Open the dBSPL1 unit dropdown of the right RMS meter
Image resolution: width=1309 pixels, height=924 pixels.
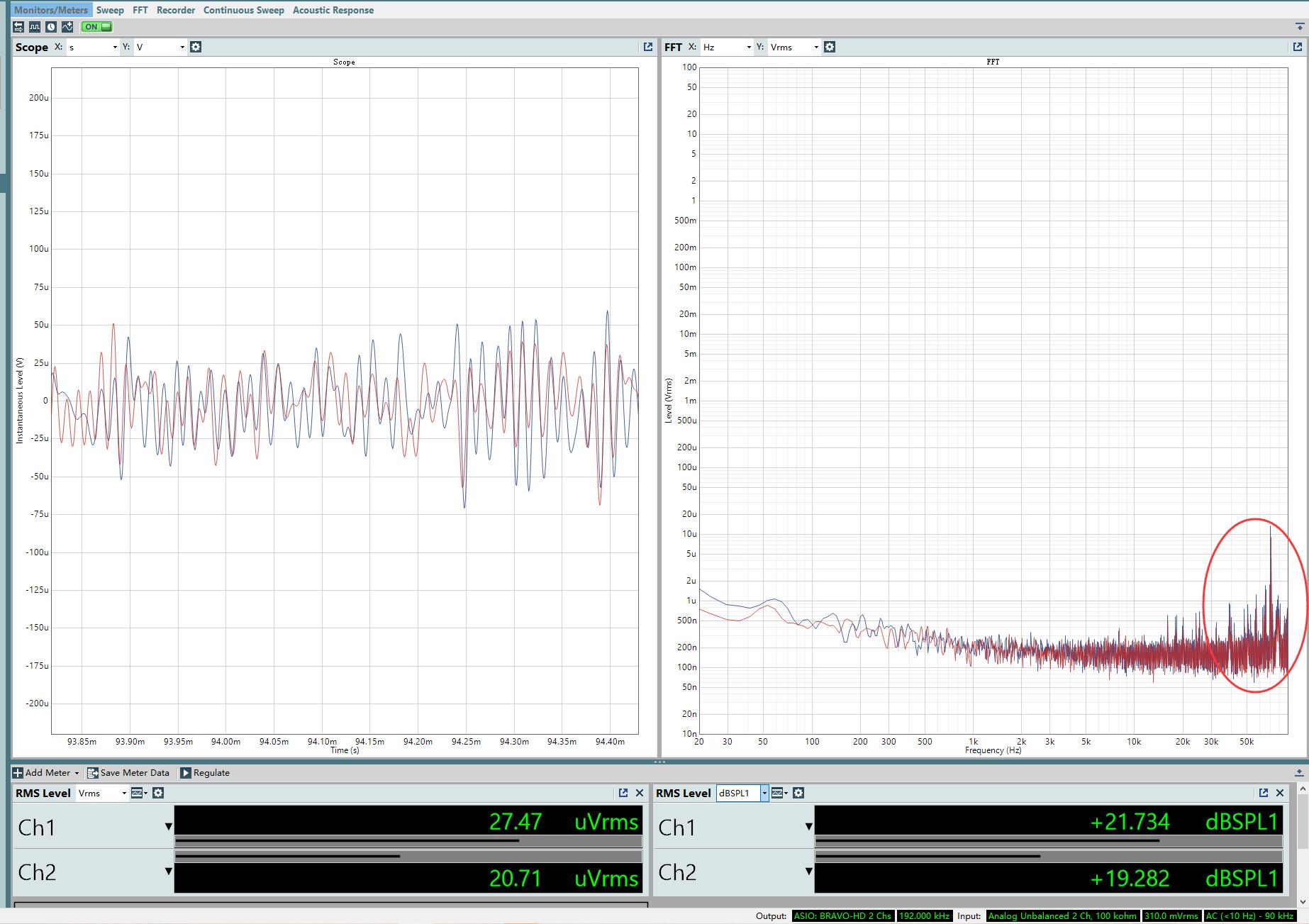pyautogui.click(x=742, y=793)
